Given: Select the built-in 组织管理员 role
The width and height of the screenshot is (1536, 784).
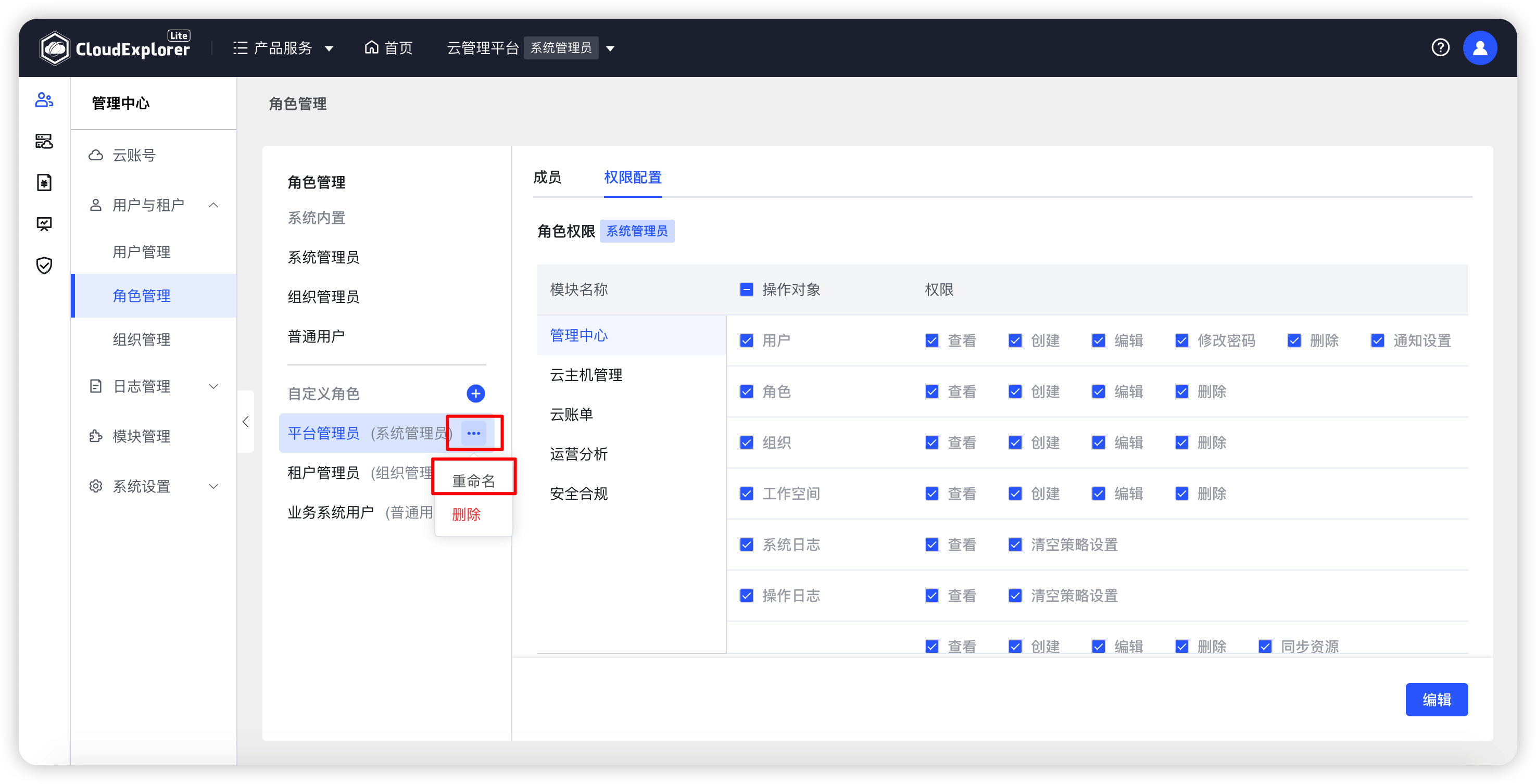Looking at the screenshot, I should tap(324, 296).
